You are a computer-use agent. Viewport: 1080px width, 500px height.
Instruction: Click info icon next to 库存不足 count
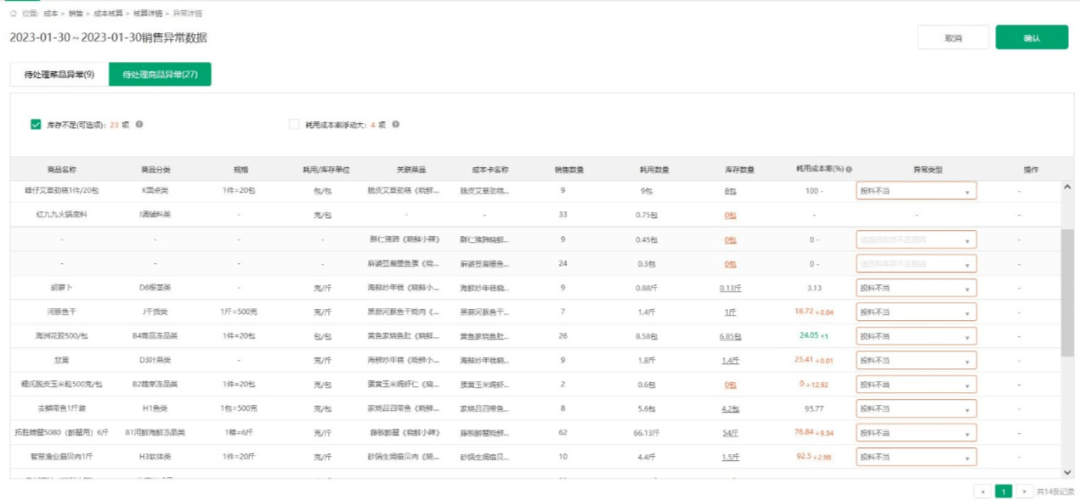139,125
